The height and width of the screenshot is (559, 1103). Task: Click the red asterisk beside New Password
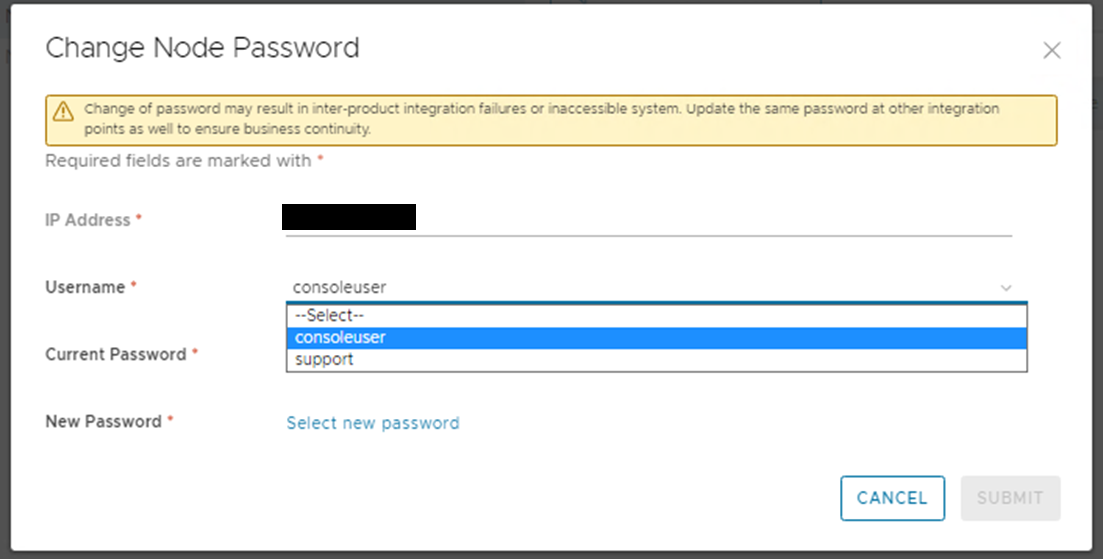point(170,419)
